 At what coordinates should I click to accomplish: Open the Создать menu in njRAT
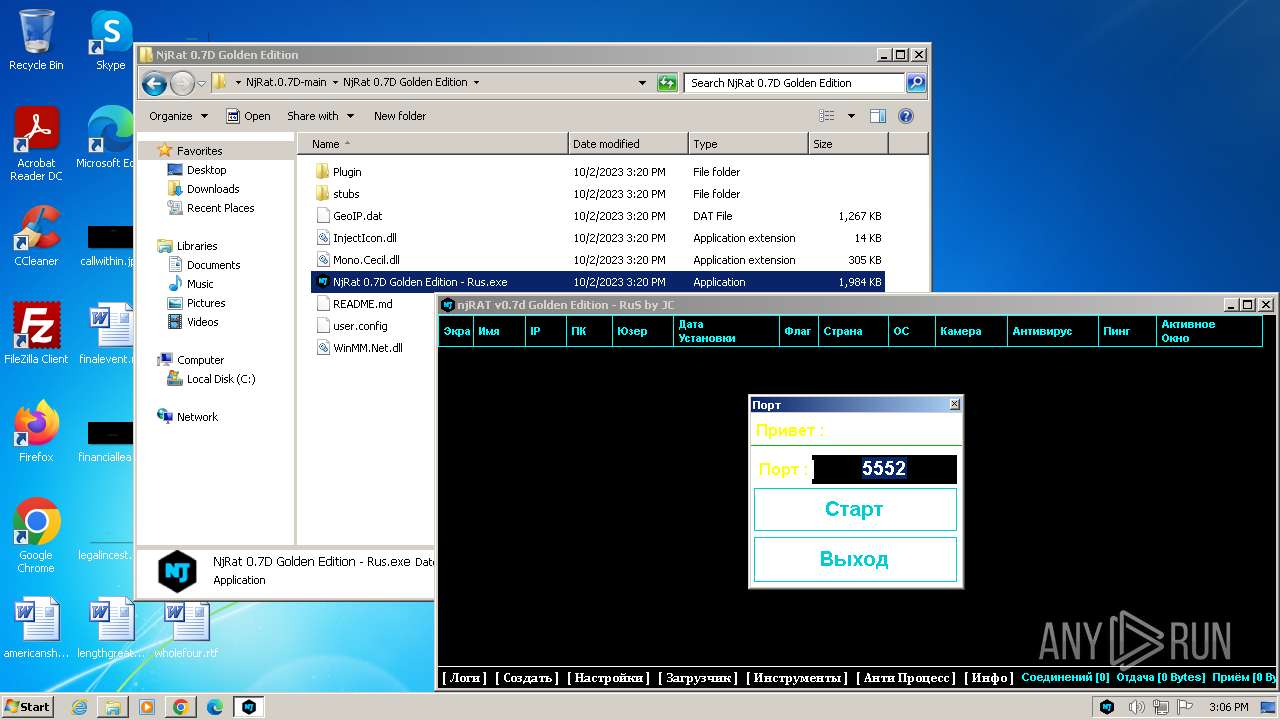527,678
